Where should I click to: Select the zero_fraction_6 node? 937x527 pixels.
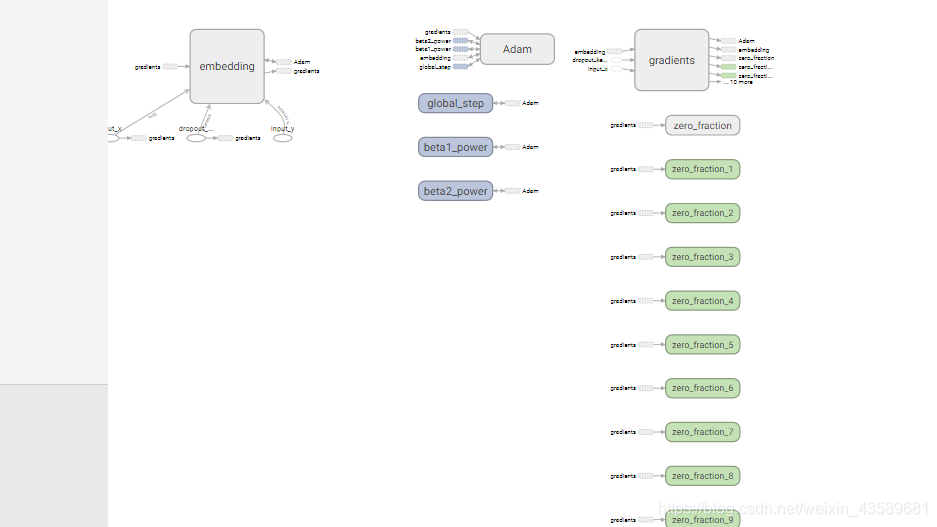coord(703,388)
